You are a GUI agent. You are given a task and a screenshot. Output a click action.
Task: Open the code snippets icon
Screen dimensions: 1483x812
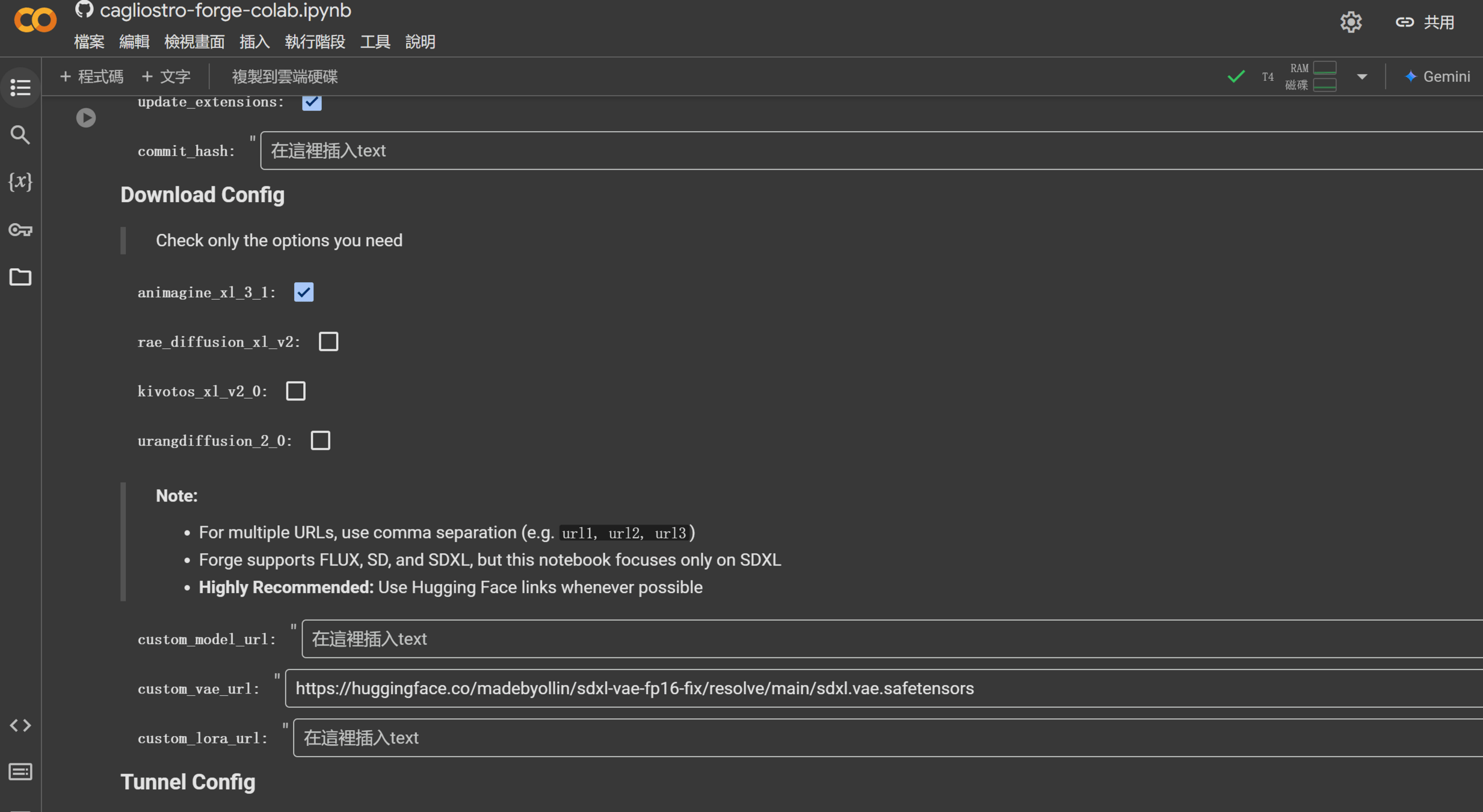[x=20, y=725]
